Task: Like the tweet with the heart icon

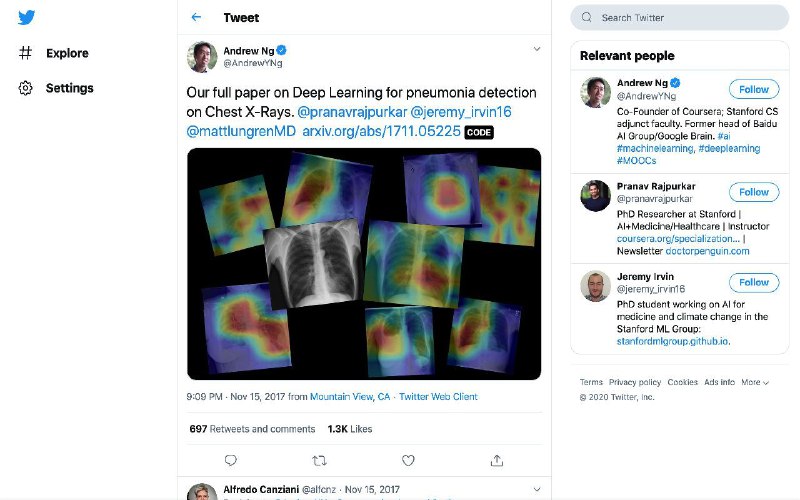Action: 408,461
